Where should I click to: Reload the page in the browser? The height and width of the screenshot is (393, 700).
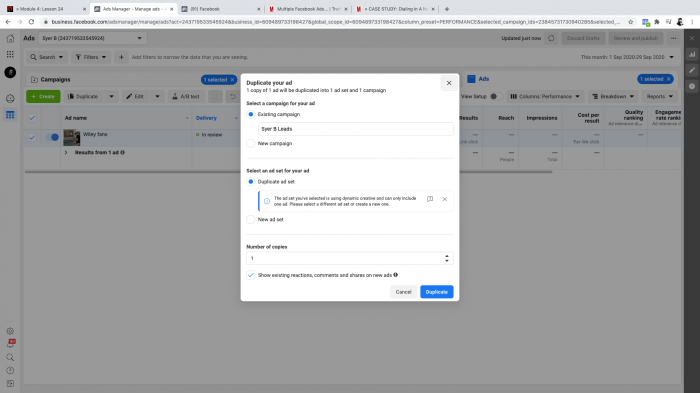(31, 22)
